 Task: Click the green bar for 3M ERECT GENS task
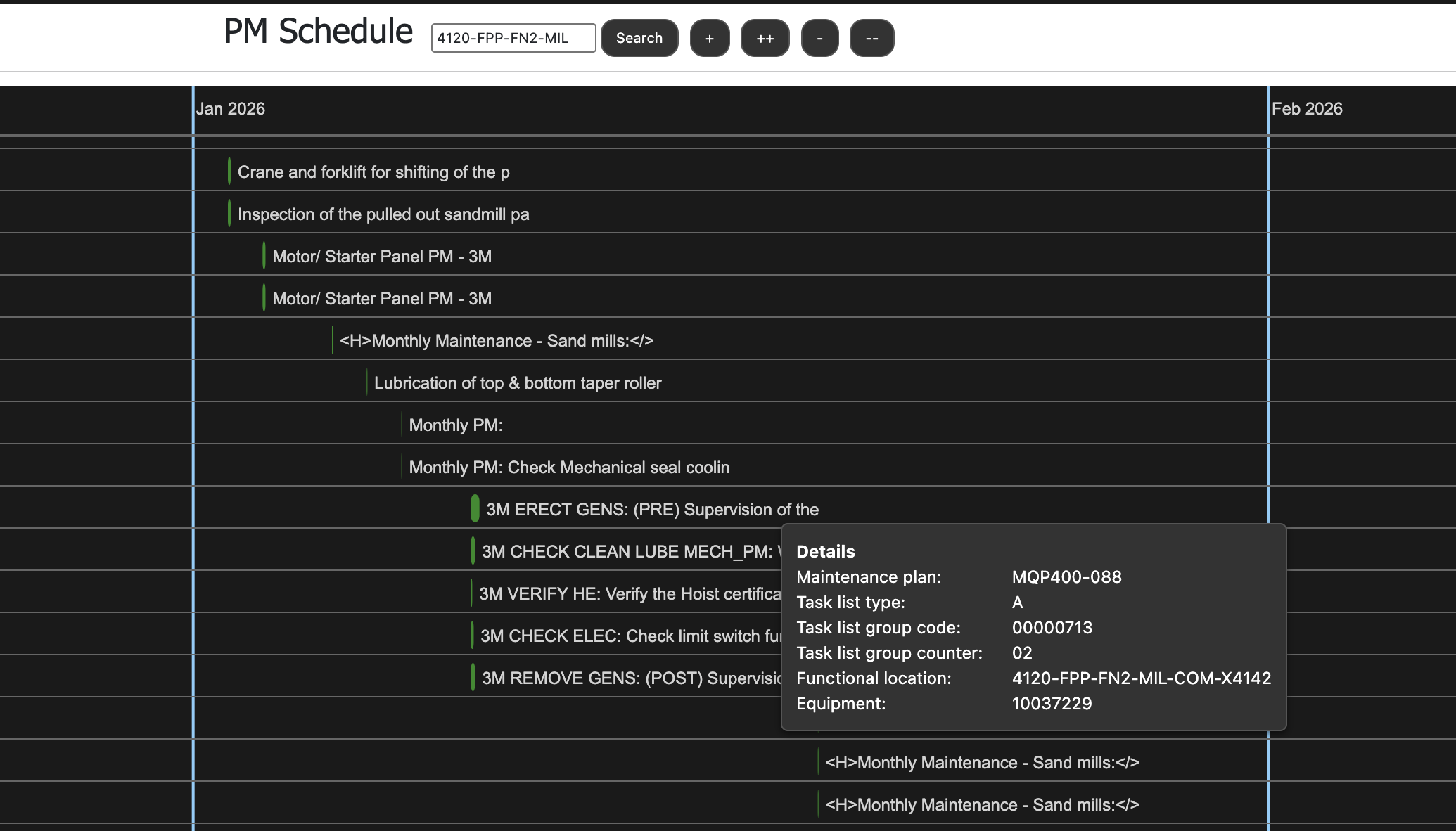click(474, 508)
